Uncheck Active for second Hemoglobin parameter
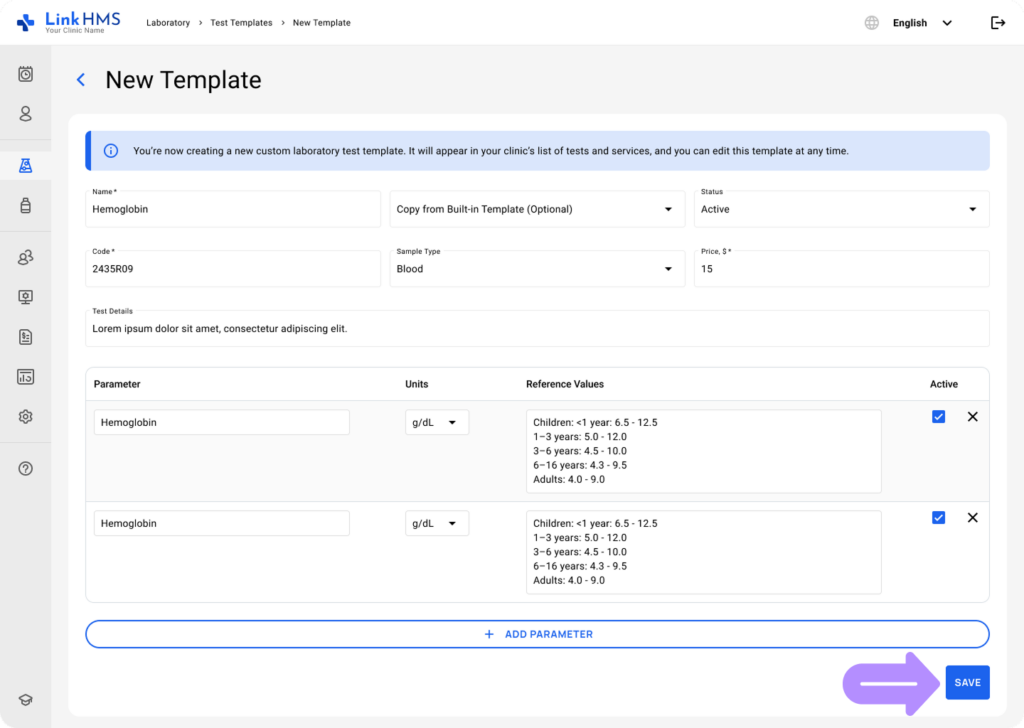This screenshot has width=1024, height=728. [938, 518]
